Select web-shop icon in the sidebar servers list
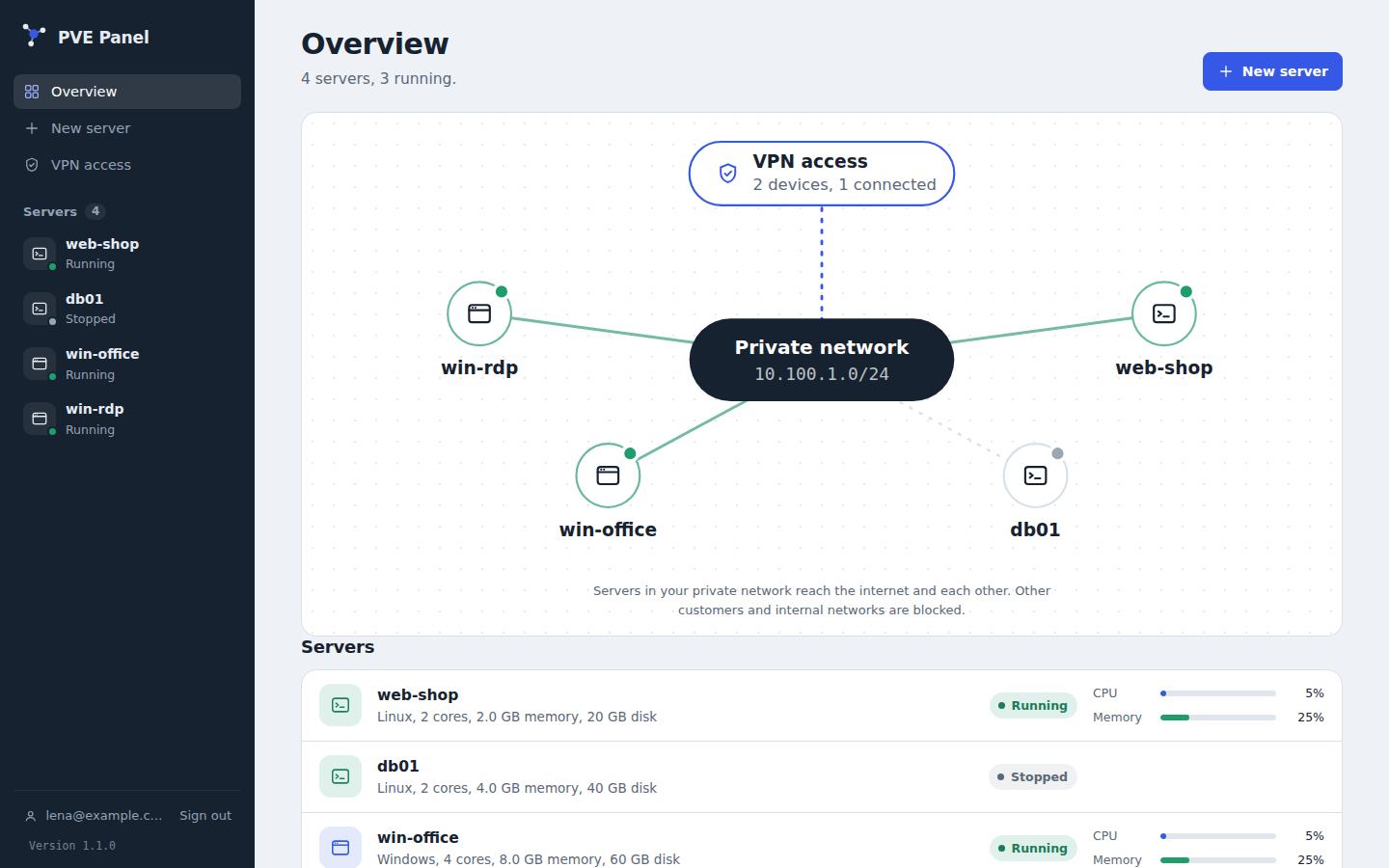The image size is (1389, 868). [x=40, y=254]
